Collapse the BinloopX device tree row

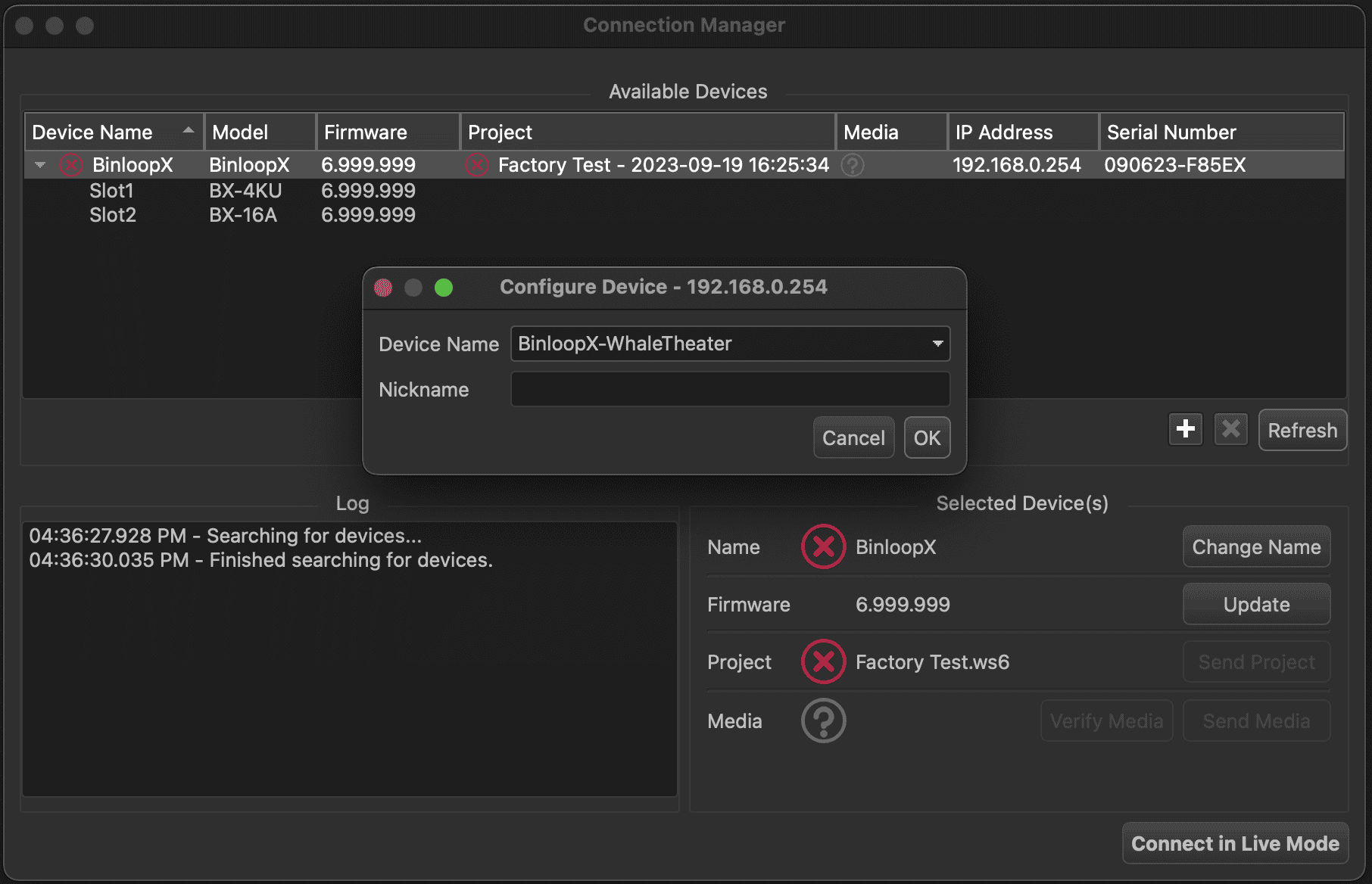coord(40,165)
